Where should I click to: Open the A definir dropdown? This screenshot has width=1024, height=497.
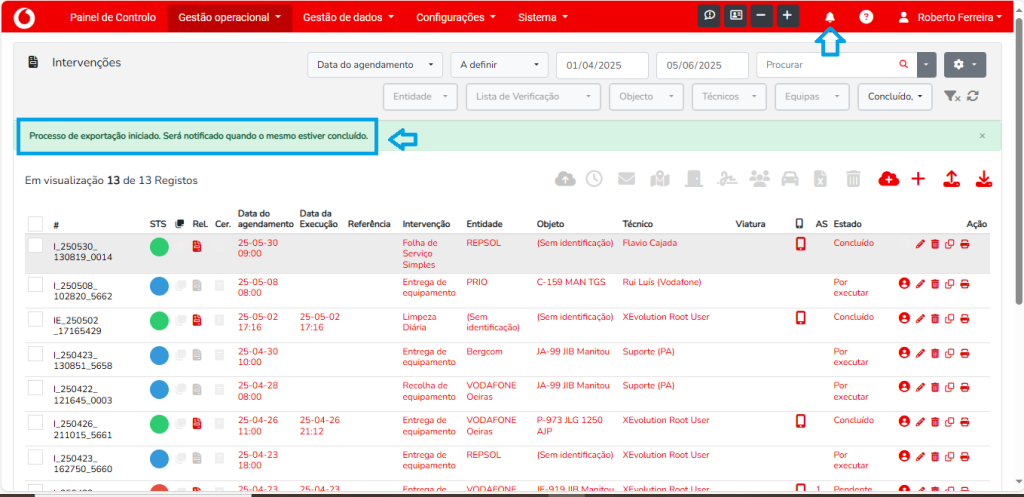[499, 65]
